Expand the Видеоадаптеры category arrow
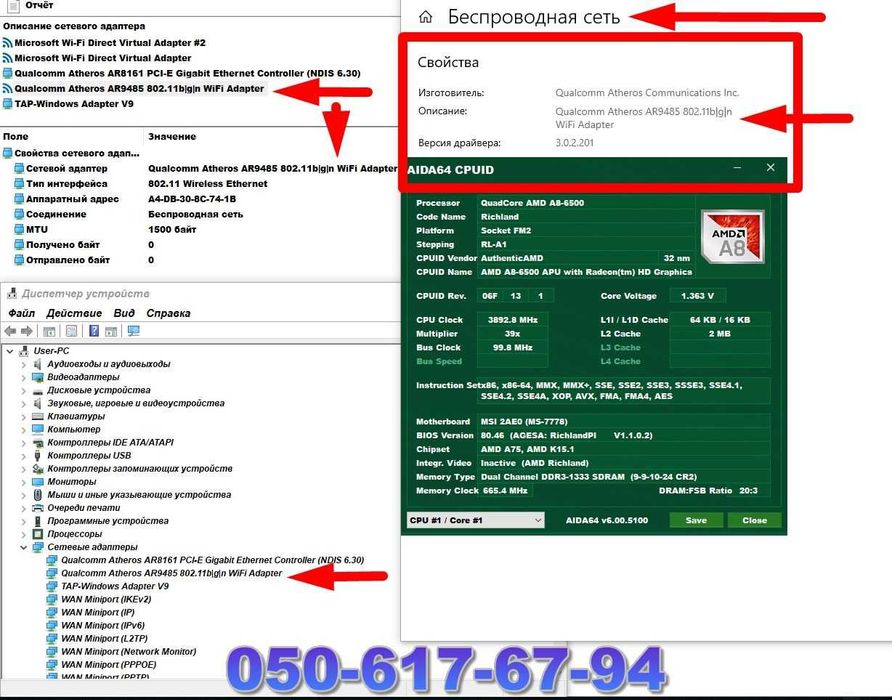Screen dimensions: 892x700 tap(23, 377)
